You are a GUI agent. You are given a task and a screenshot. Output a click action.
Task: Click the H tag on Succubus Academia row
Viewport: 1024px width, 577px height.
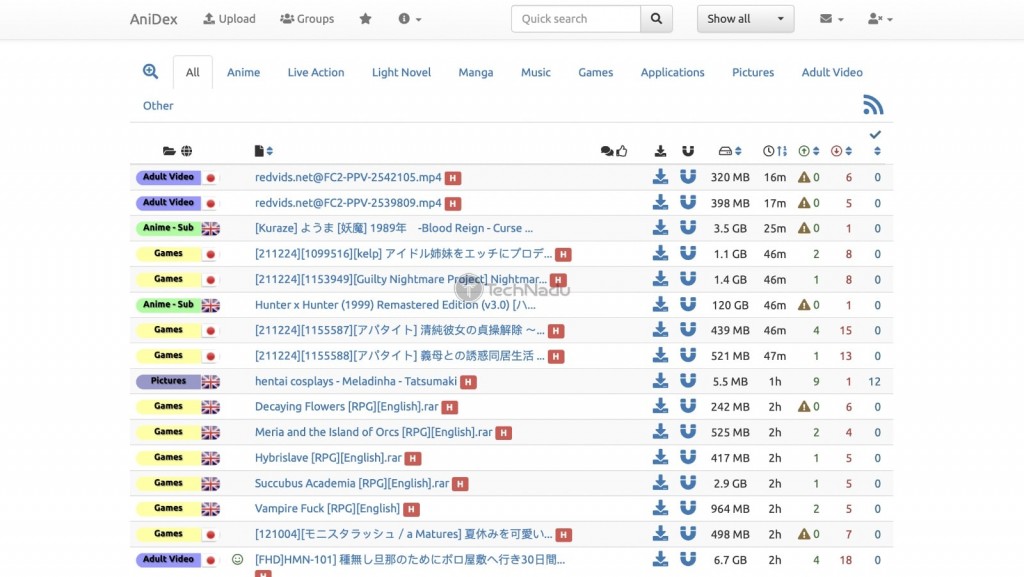[460, 484]
